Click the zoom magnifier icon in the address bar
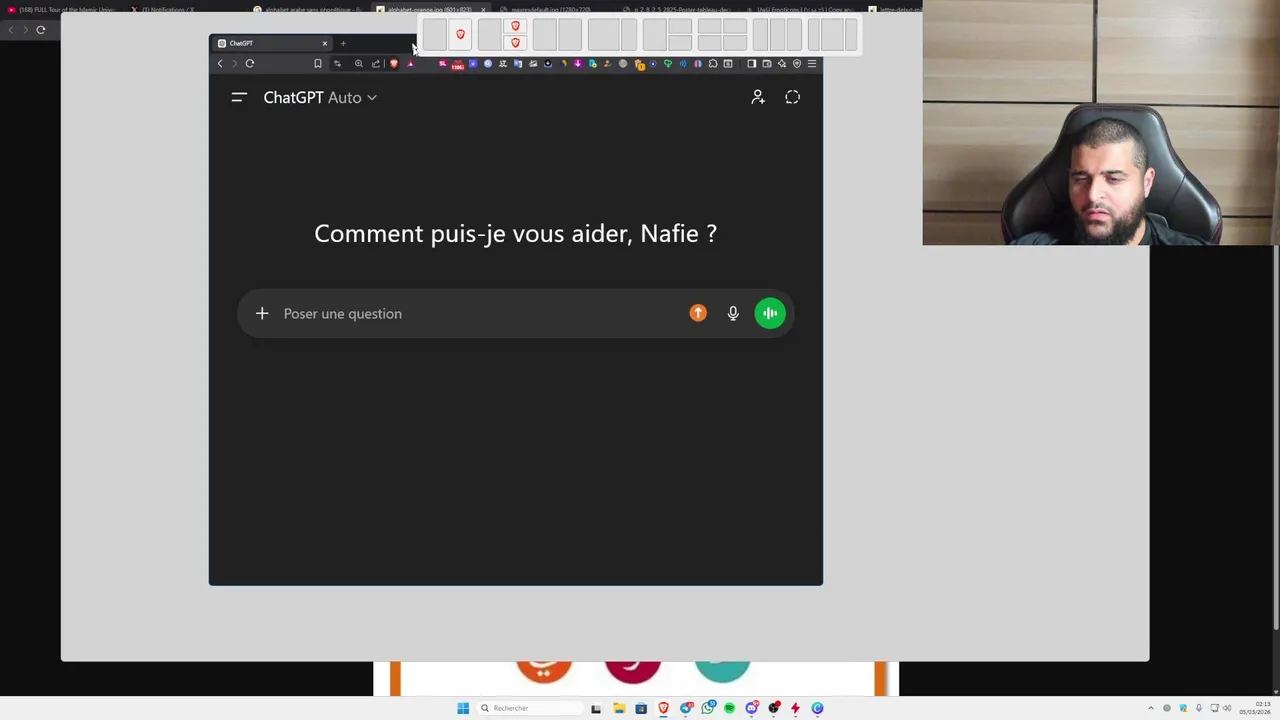Viewport: 1280px width, 720px height. (359, 63)
